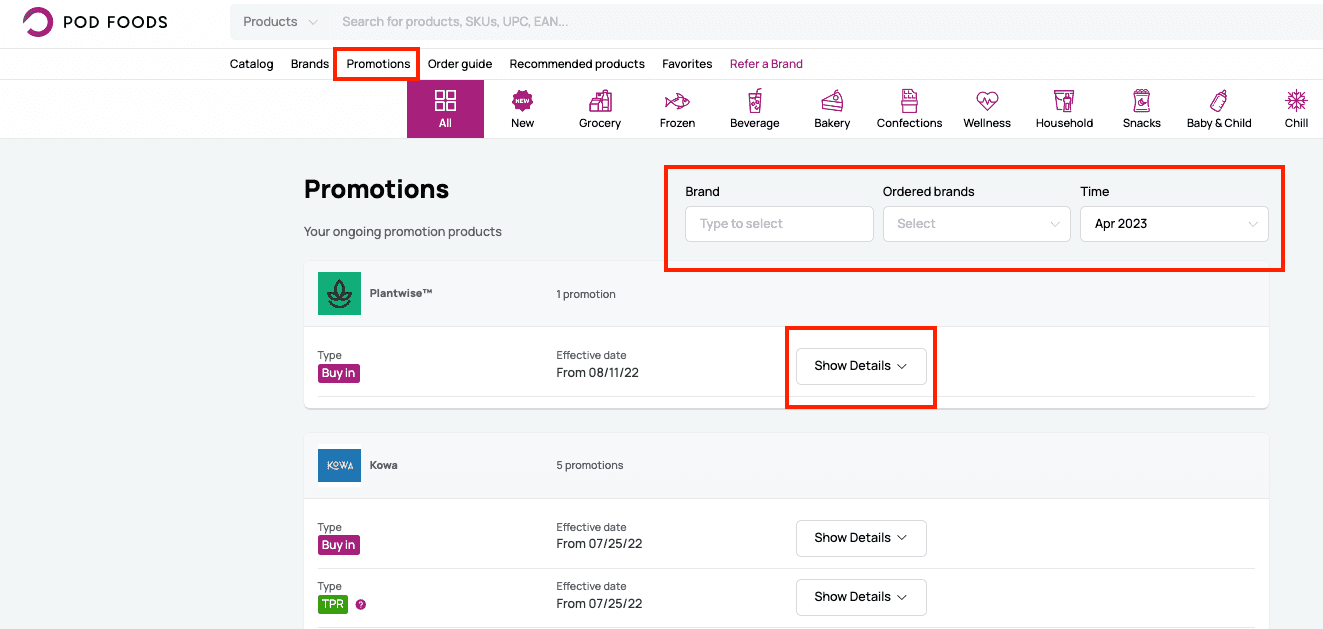This screenshot has width=1323, height=629.
Task: Open the Favorites tab
Action: (x=687, y=64)
